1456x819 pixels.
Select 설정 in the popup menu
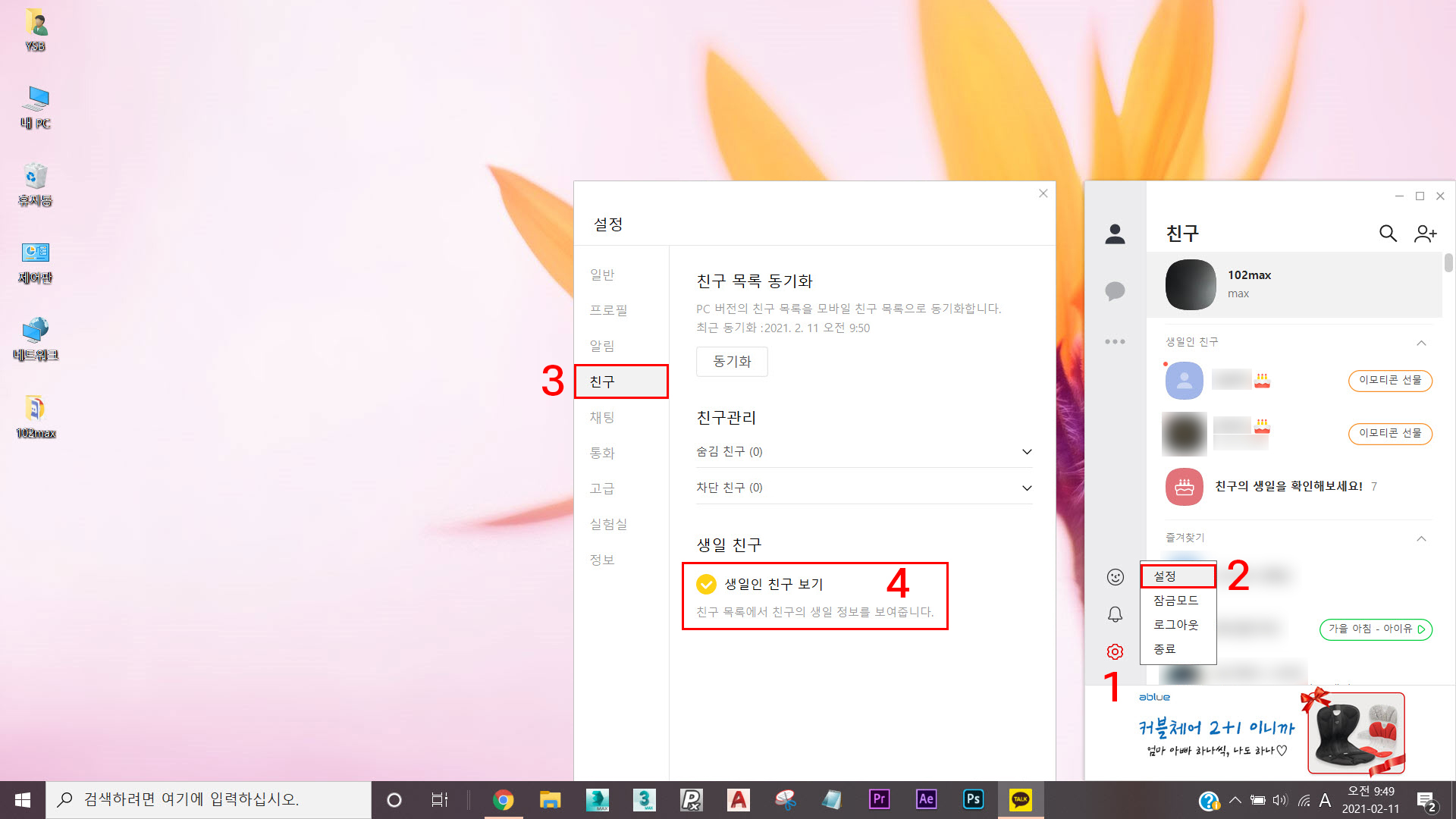tap(1177, 576)
